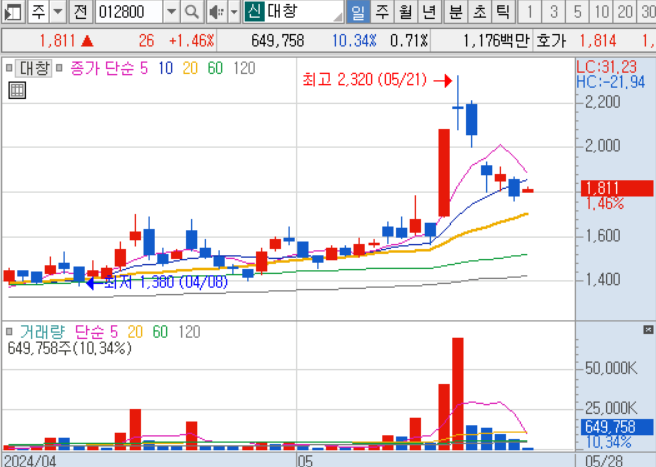Focus the stock code field 012800
Image resolution: width=656 pixels, height=467 pixels.
point(129,12)
